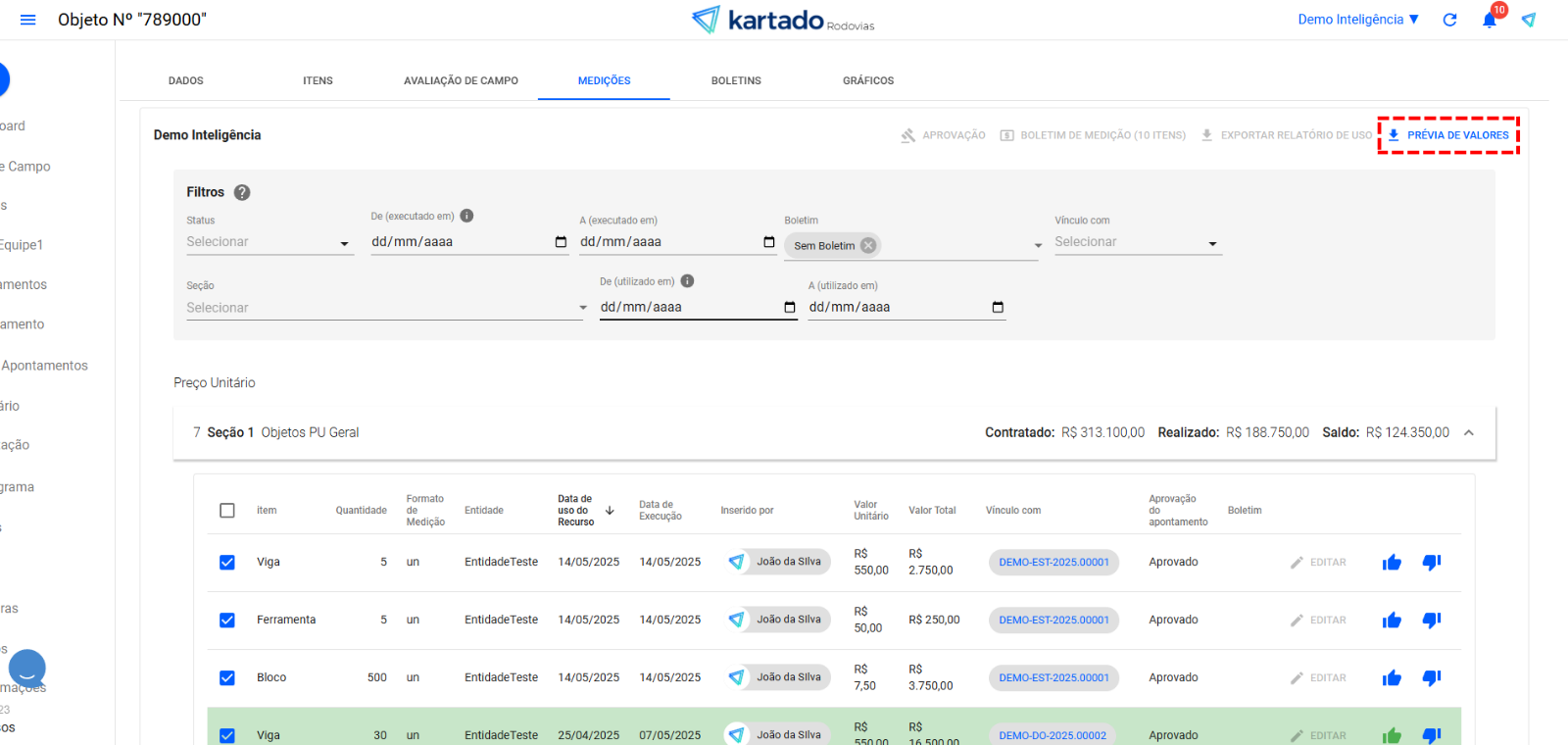
Task: Open the hamburger menu icon
Action: coord(27,20)
